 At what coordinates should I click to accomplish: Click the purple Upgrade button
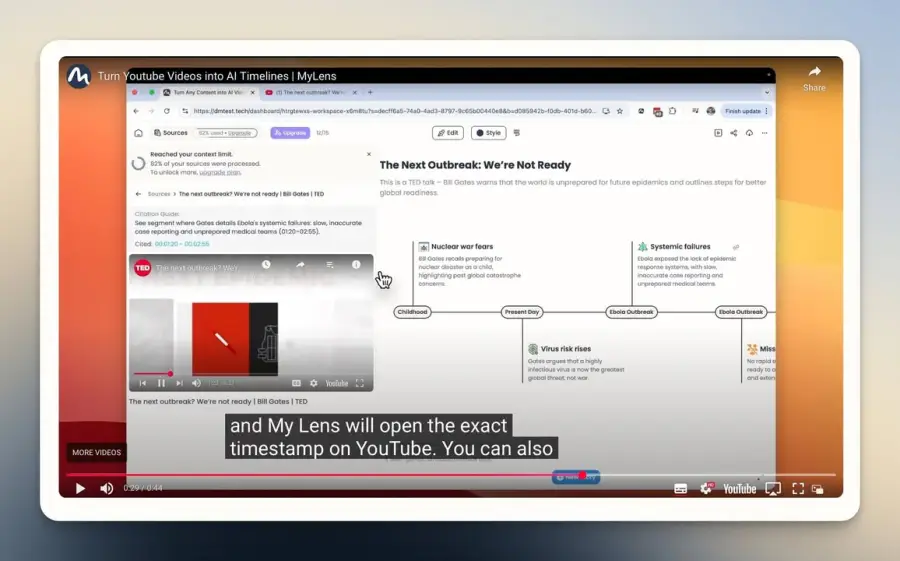290,133
